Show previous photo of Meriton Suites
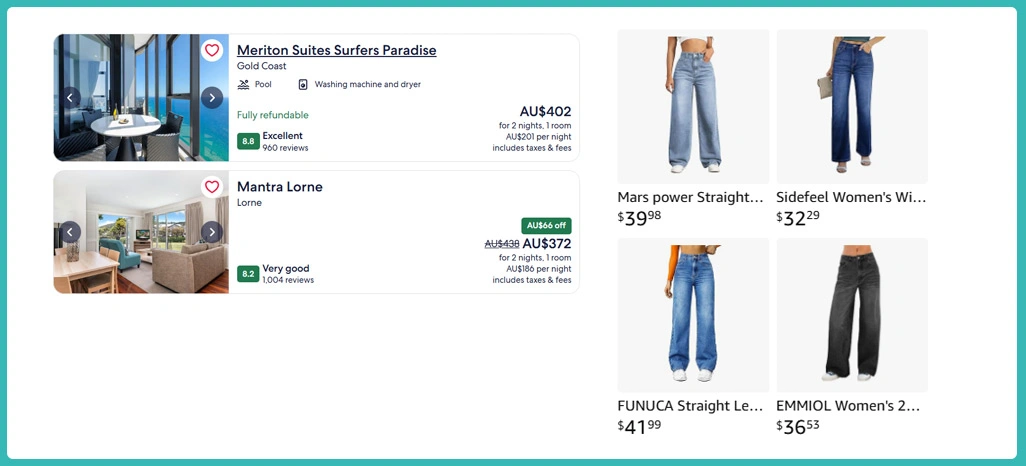Viewport: 1026px width, 466px height. click(x=70, y=97)
